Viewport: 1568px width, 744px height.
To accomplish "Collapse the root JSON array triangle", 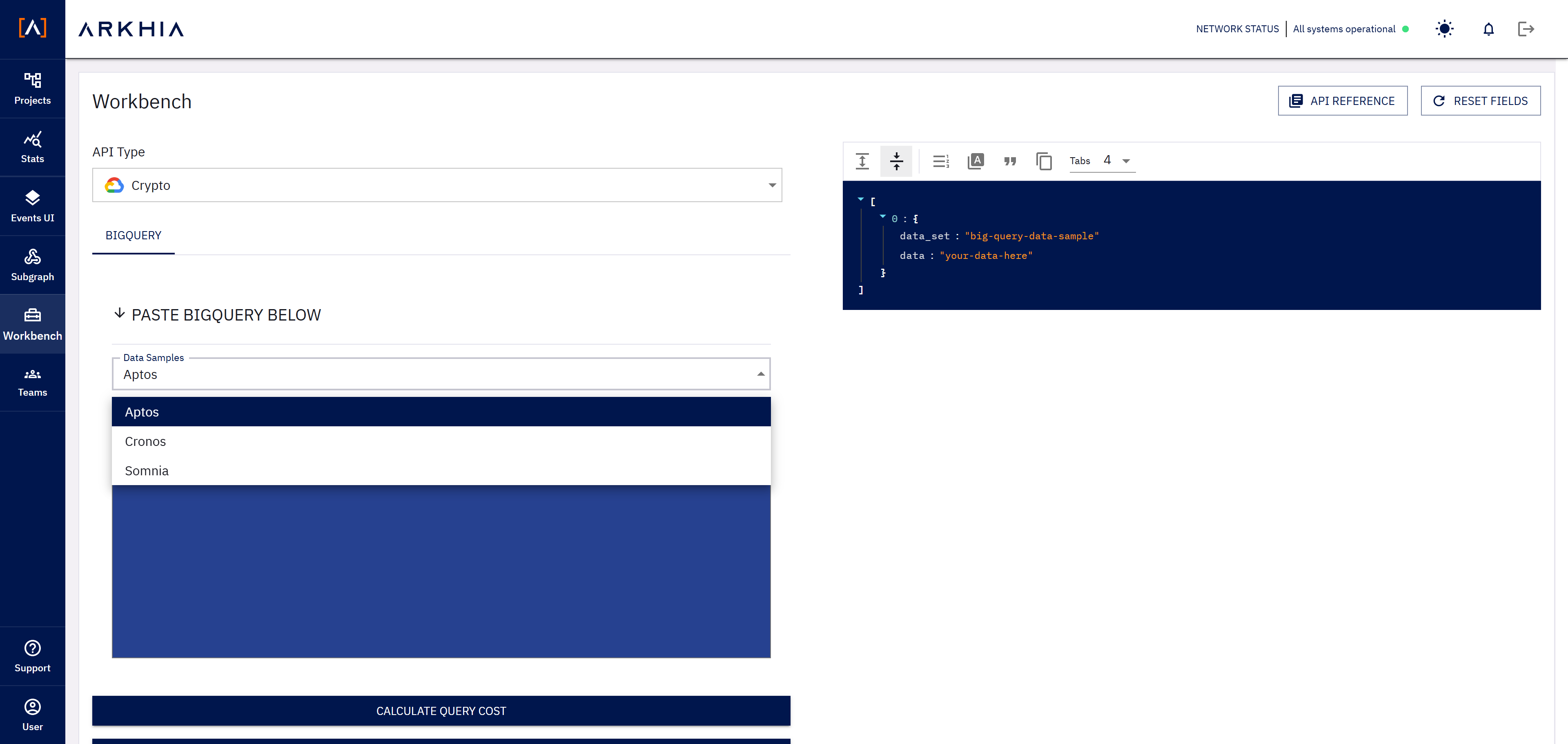I will 861,199.
